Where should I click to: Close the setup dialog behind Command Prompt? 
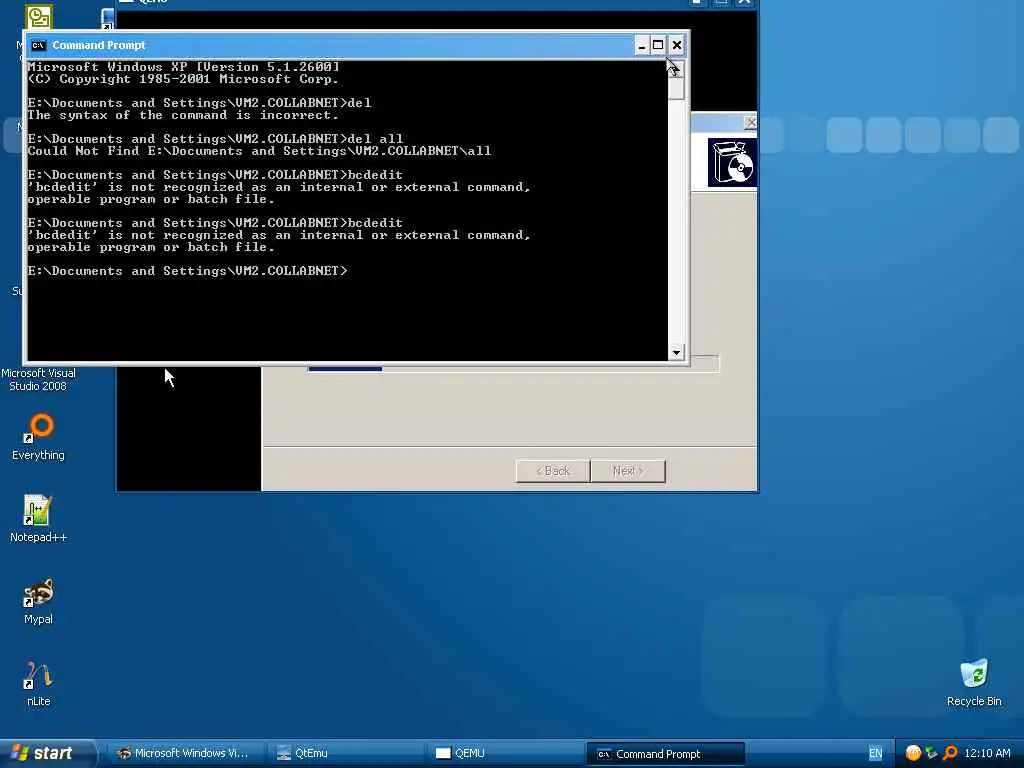click(750, 122)
